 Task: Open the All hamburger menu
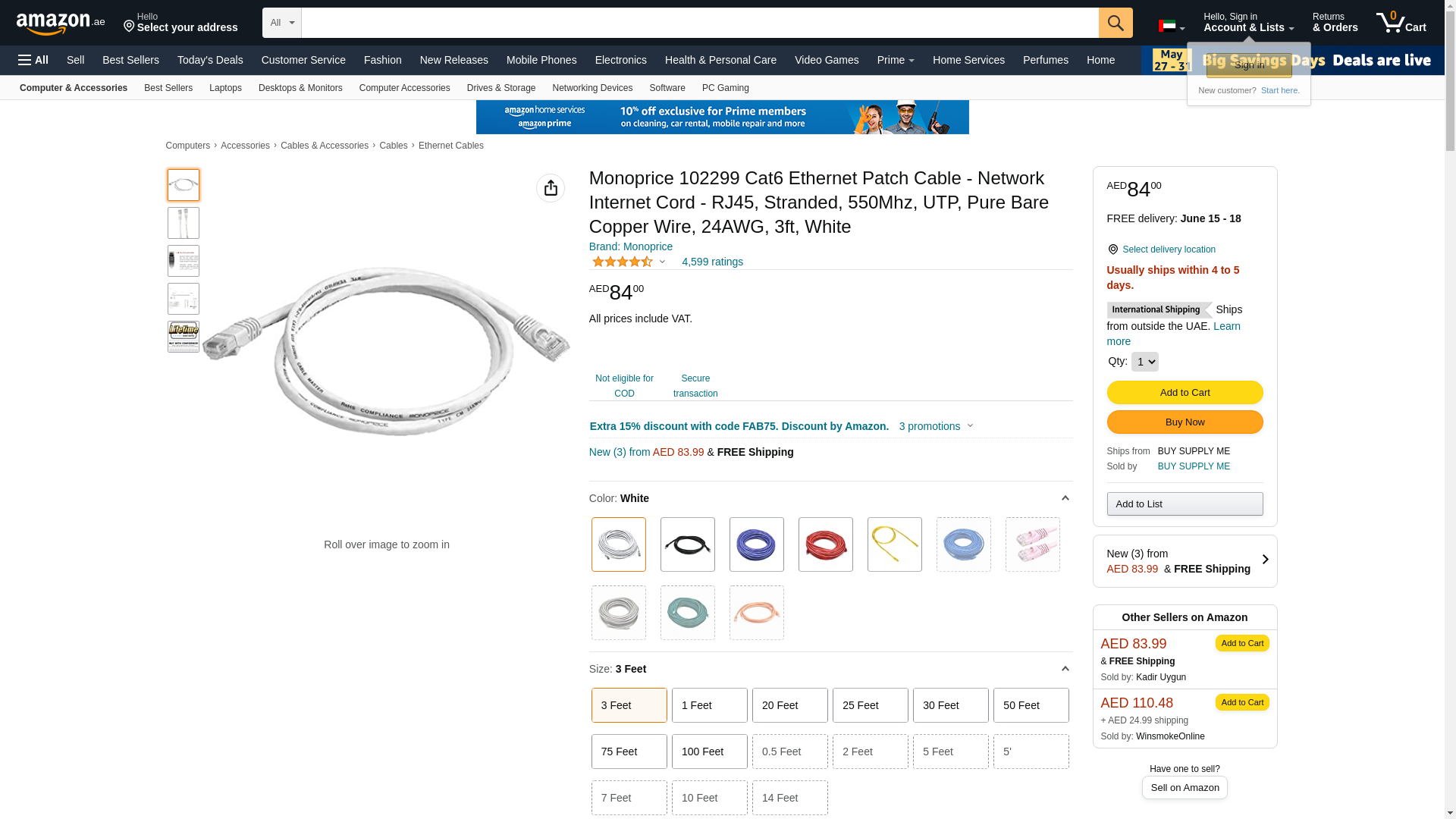[33, 60]
